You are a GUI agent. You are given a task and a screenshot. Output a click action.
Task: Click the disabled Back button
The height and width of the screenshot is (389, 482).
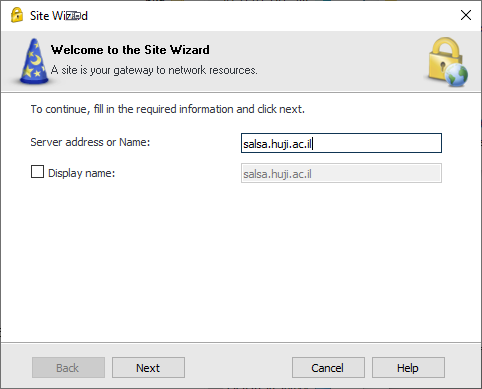68,368
